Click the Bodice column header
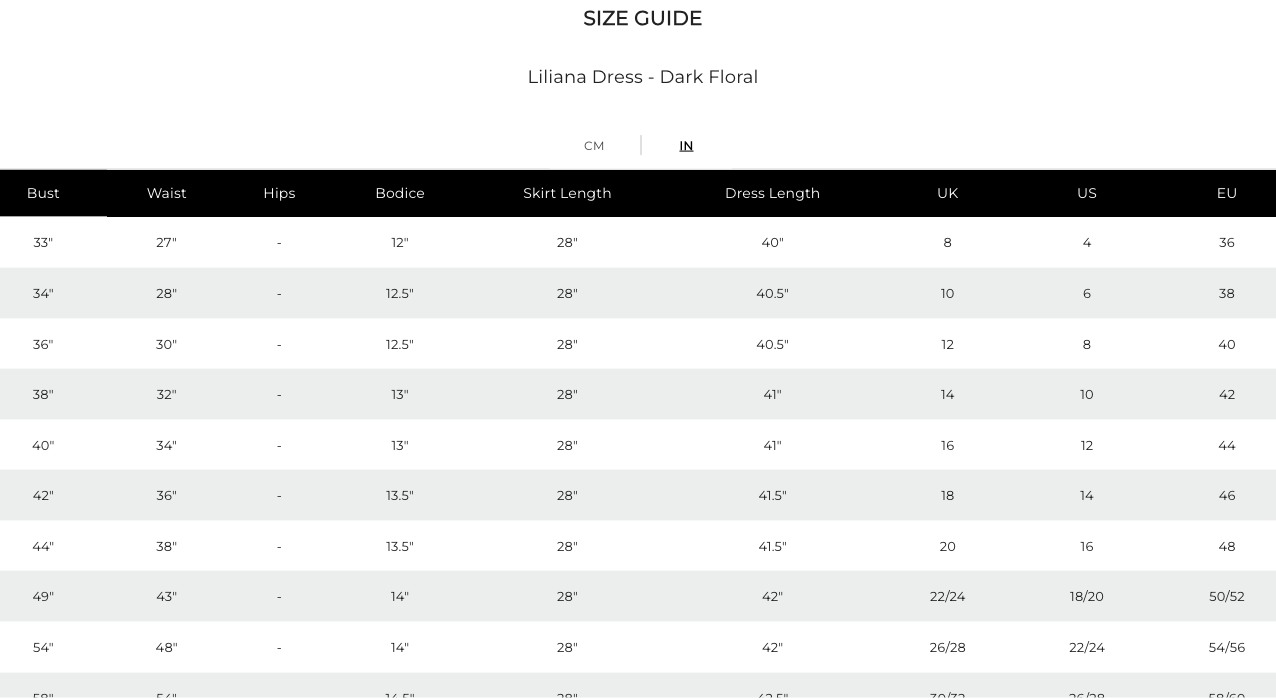 pos(400,193)
